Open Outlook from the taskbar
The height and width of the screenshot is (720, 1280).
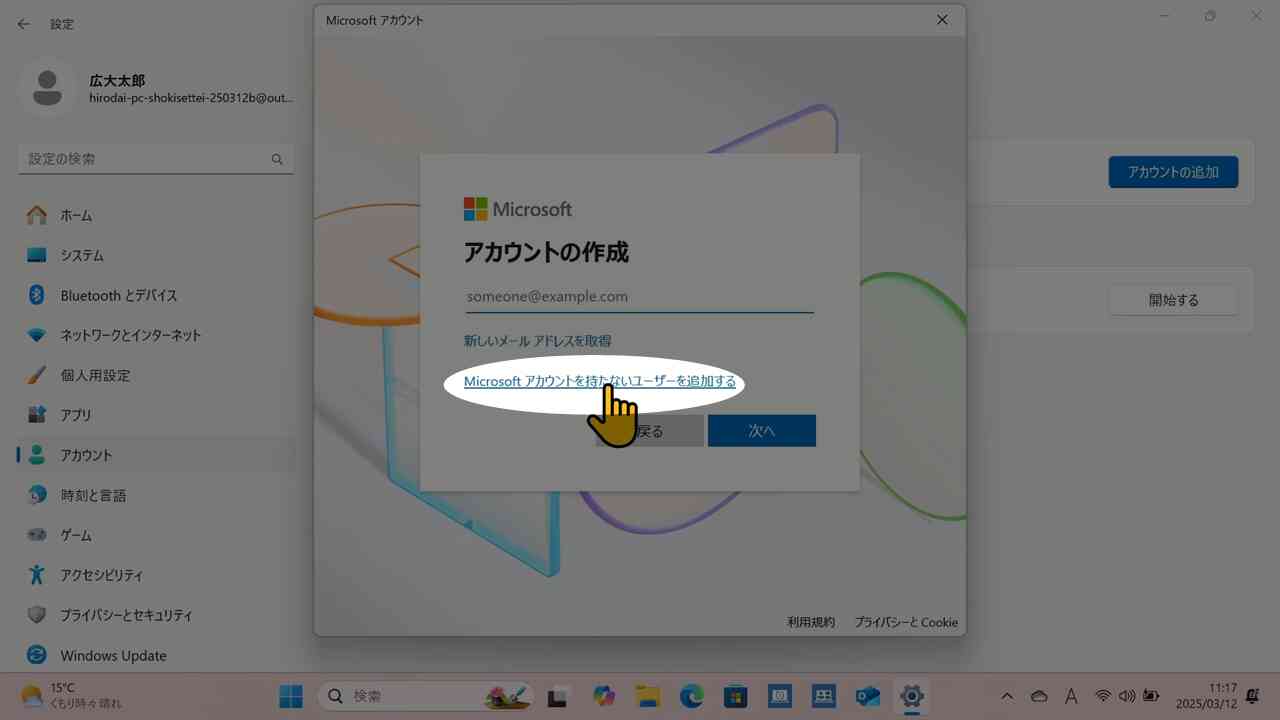coord(867,696)
